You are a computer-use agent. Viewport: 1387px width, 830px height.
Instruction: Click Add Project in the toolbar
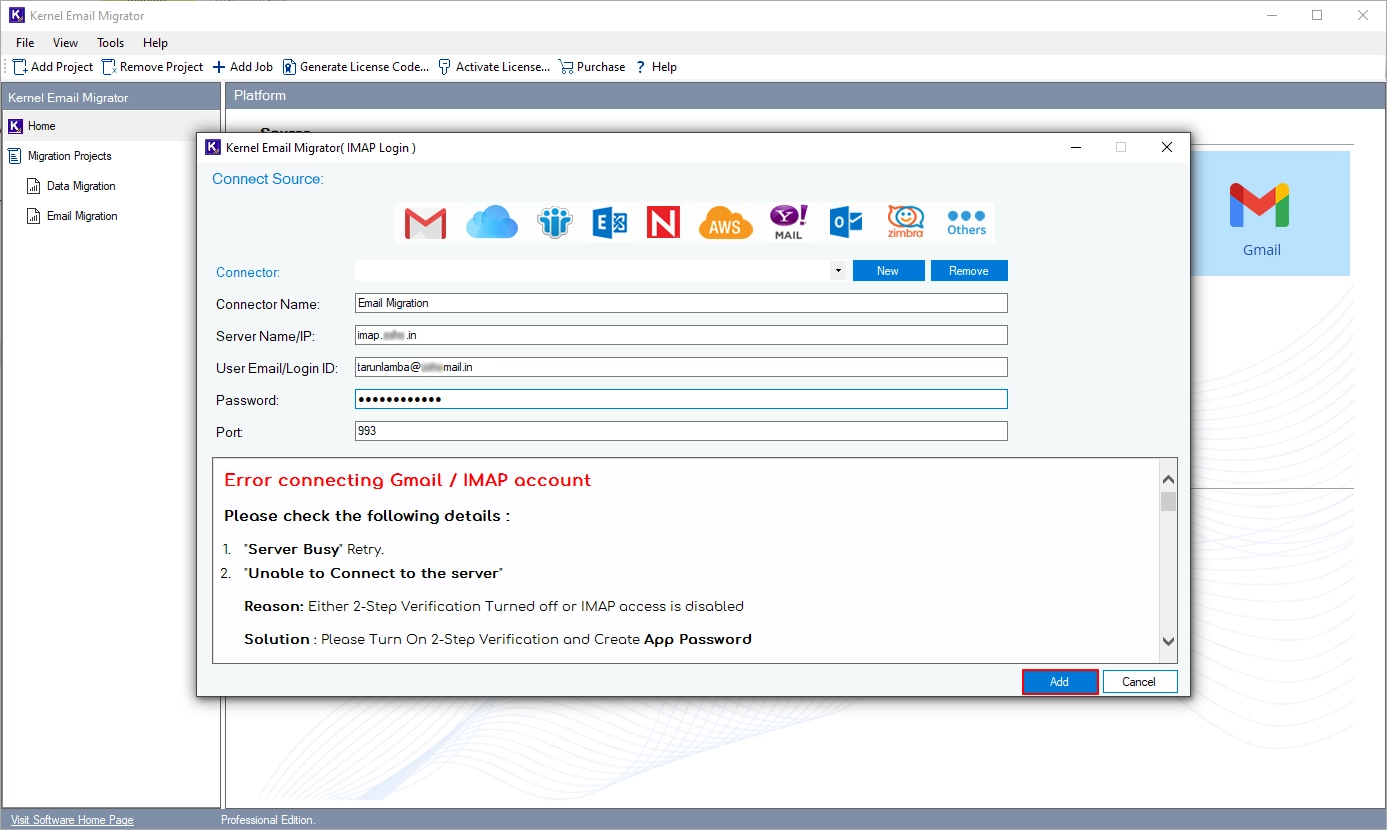pos(53,67)
